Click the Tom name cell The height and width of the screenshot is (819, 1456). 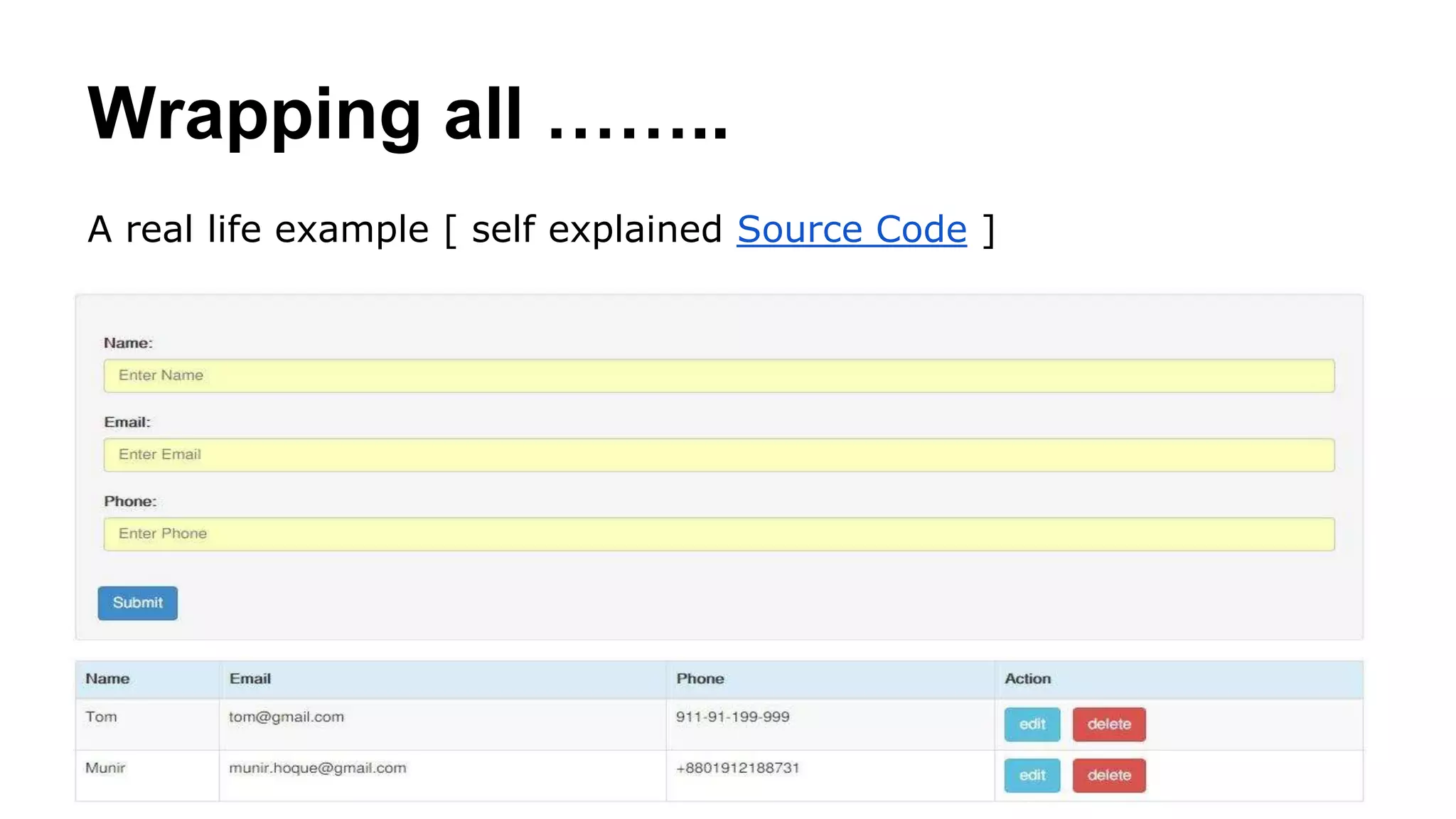pyautogui.click(x=101, y=717)
